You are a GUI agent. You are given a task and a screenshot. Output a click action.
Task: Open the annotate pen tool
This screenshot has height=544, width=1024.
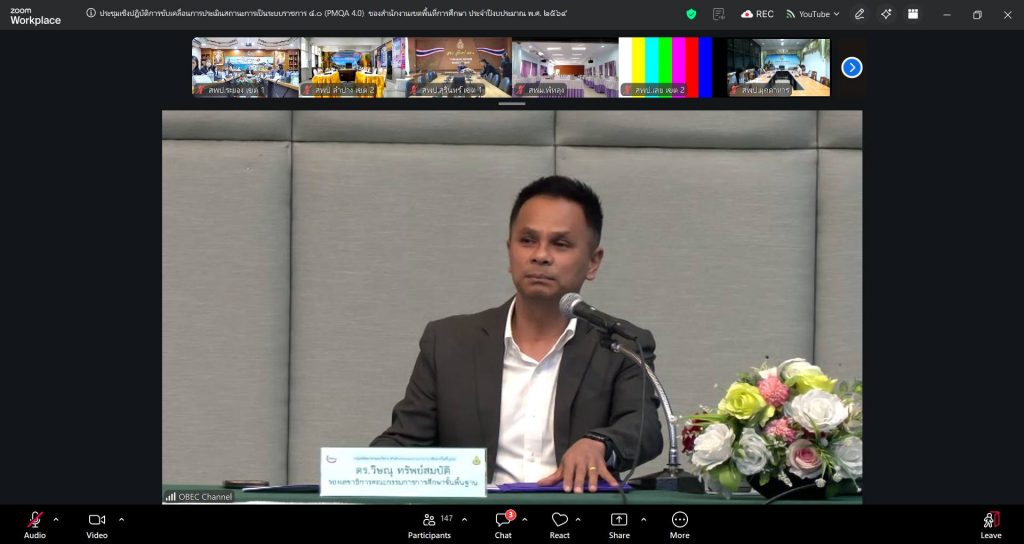859,14
